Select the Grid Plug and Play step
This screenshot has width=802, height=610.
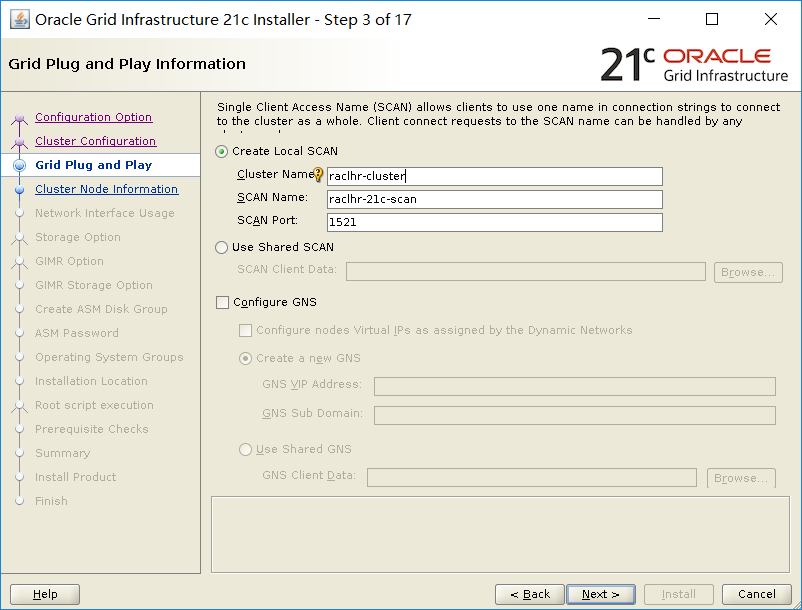coord(94,165)
